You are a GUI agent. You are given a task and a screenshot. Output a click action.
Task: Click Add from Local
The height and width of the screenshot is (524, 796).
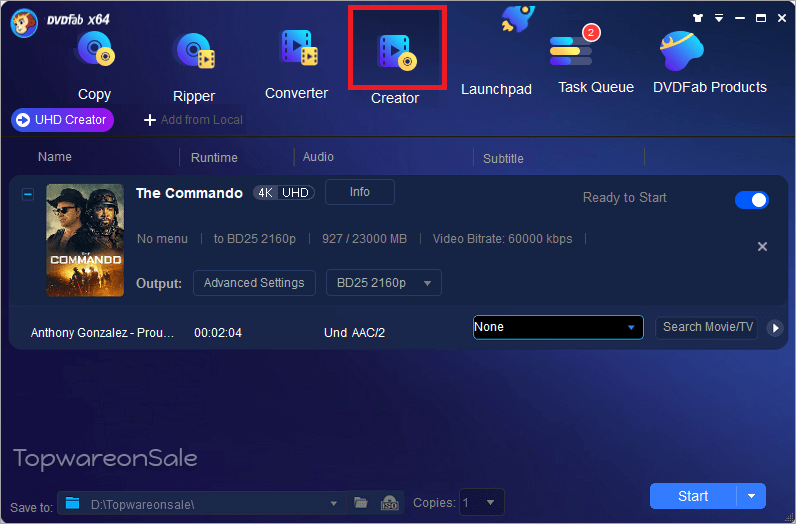click(x=193, y=120)
